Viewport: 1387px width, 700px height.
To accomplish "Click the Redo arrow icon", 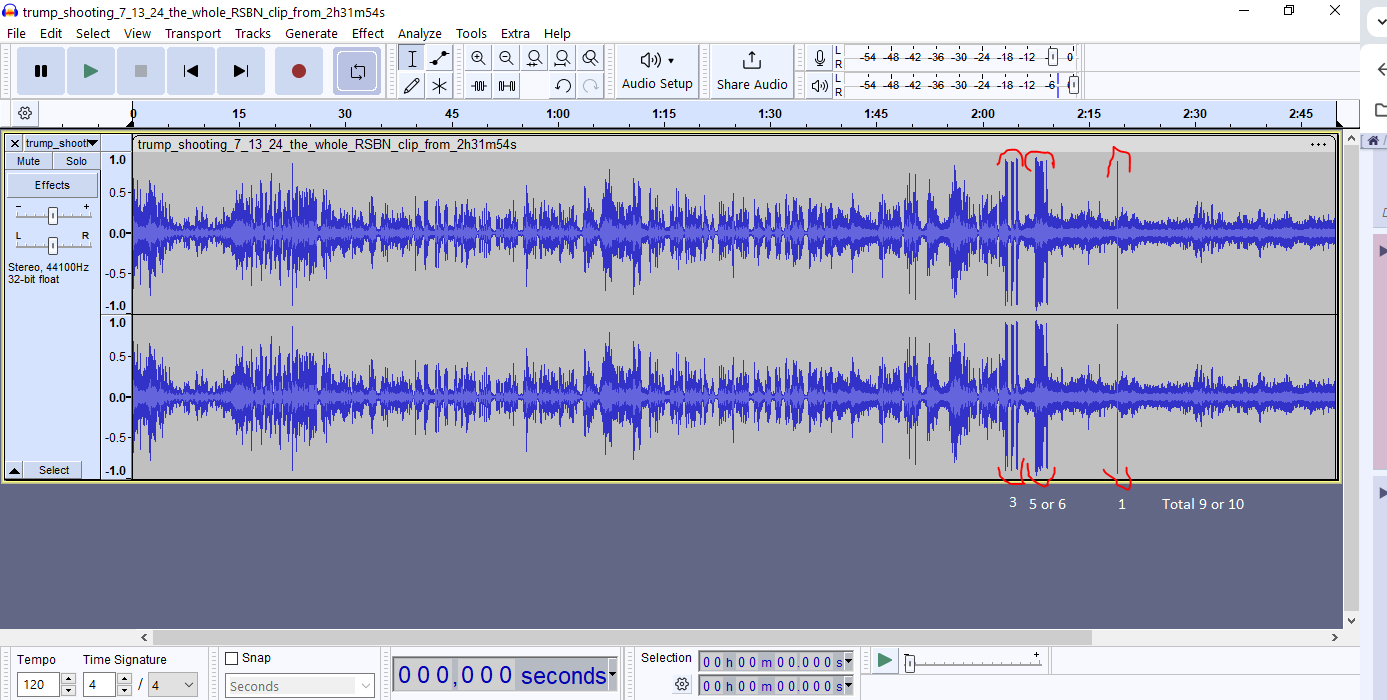I will 591,86.
